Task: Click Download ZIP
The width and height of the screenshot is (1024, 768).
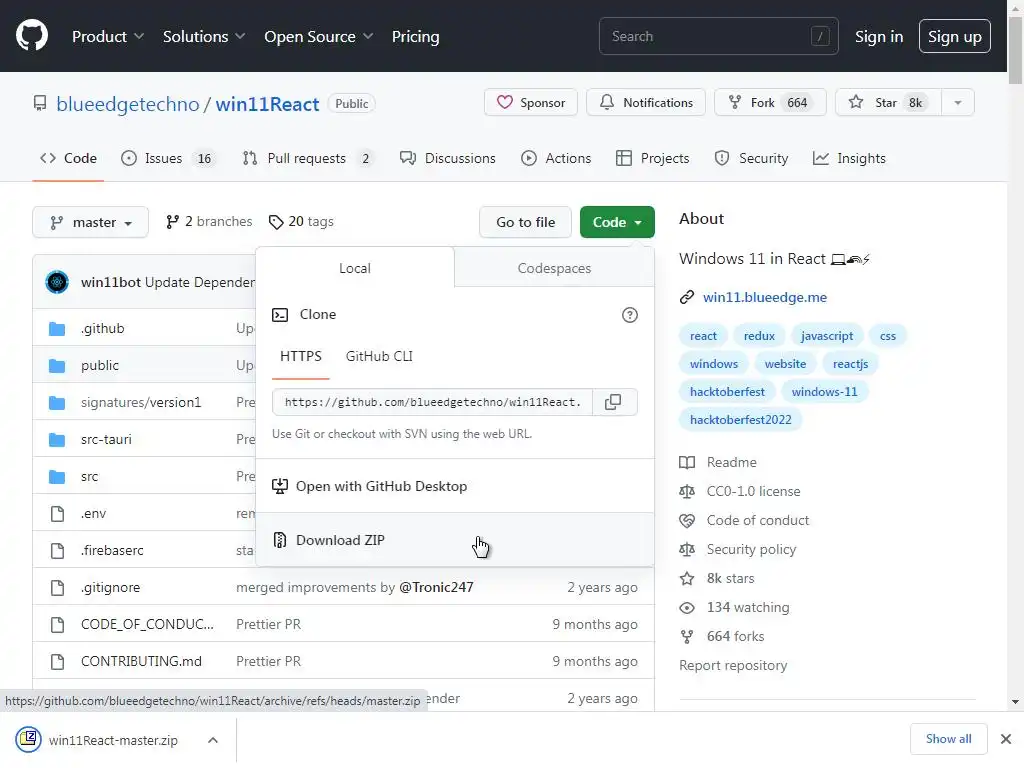Action: pos(455,541)
